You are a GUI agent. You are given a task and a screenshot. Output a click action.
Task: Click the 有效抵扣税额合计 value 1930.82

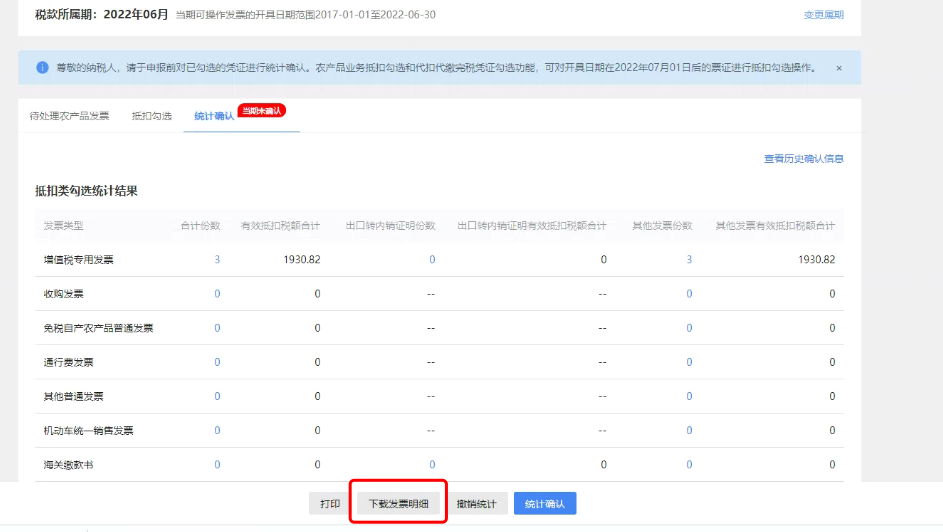[302, 260]
